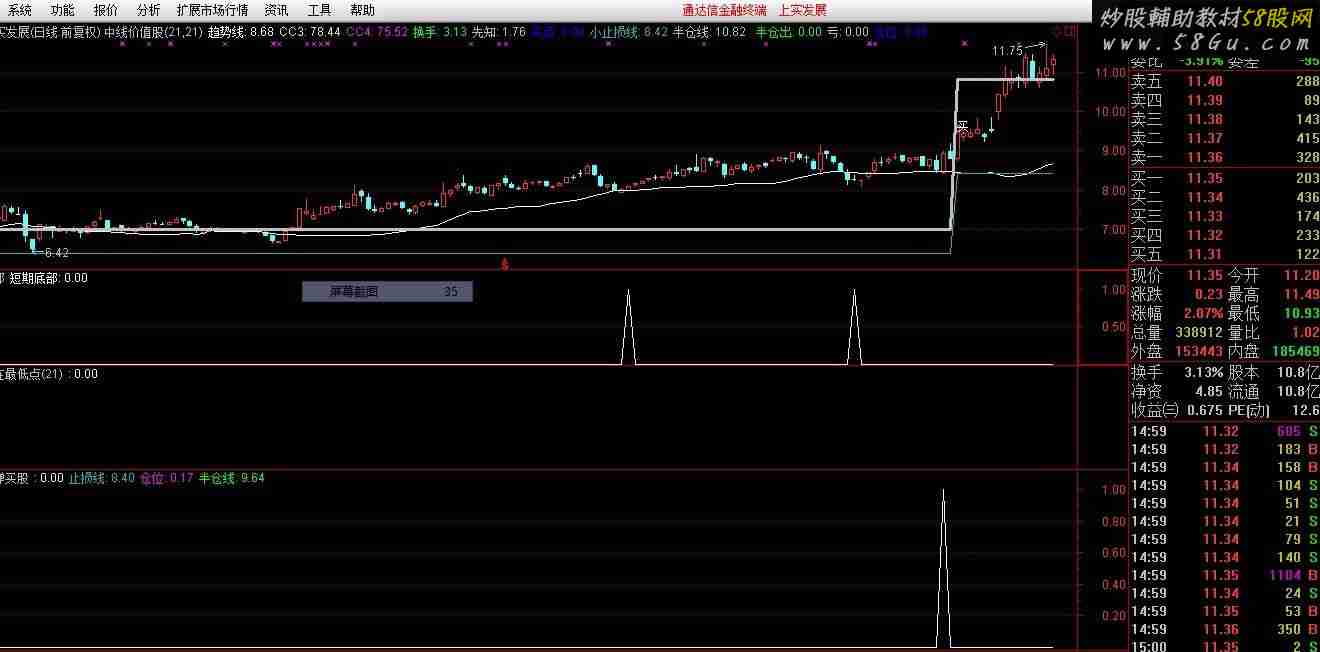Open the 系统 menu
1320x652 pixels.
(x=18, y=10)
